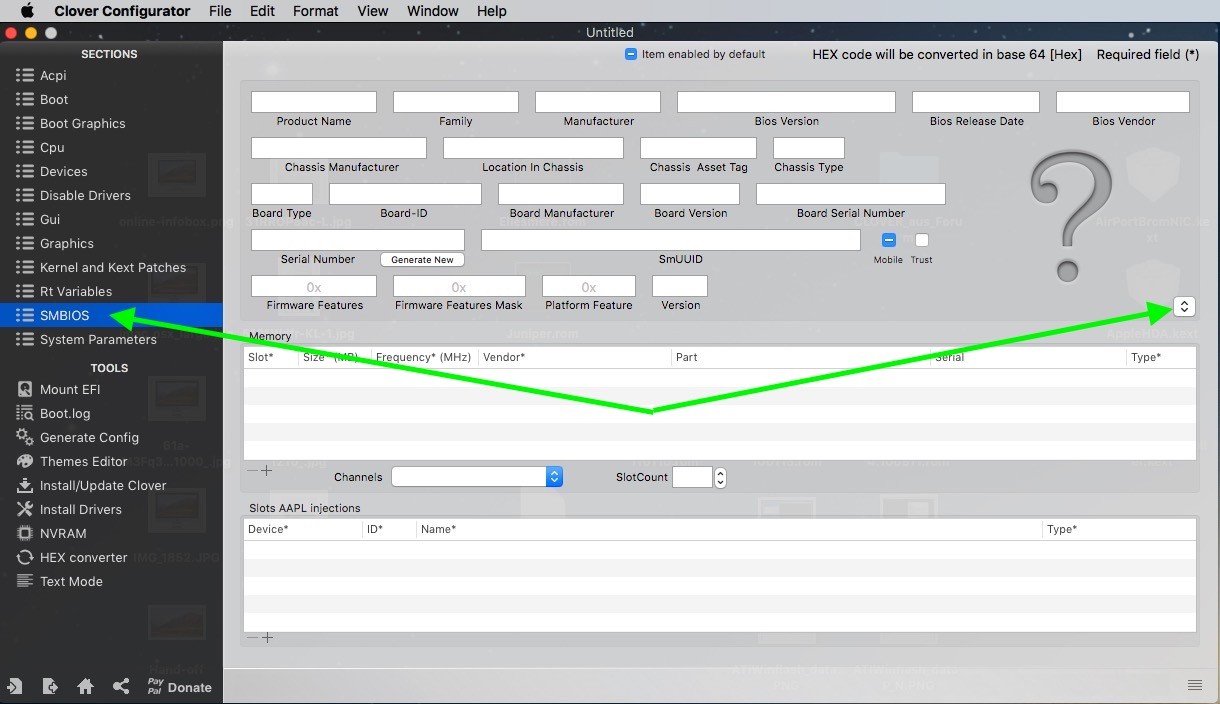Viewport: 1220px width, 704px height.
Task: Click the Platform Feature field
Action: coord(589,286)
